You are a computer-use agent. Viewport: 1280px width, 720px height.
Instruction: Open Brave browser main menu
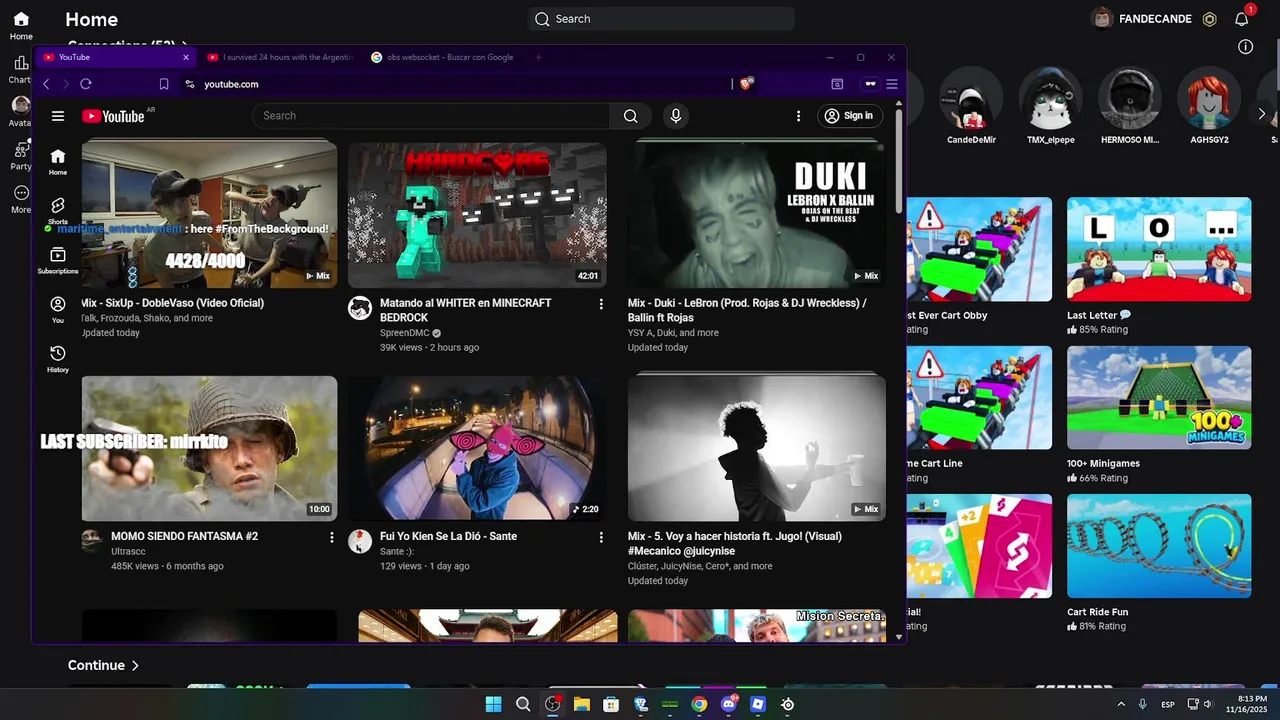[892, 84]
